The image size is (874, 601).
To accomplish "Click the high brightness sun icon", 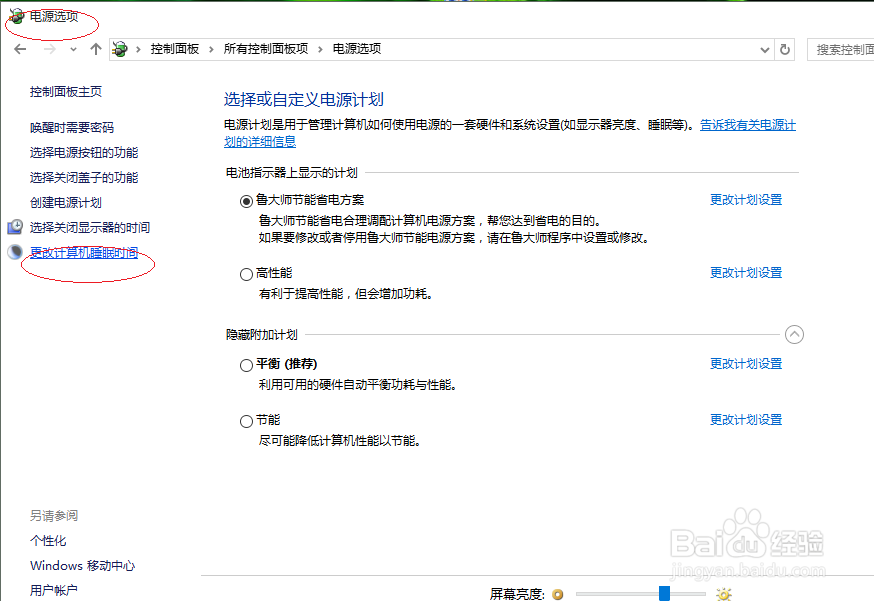I will [x=724, y=594].
